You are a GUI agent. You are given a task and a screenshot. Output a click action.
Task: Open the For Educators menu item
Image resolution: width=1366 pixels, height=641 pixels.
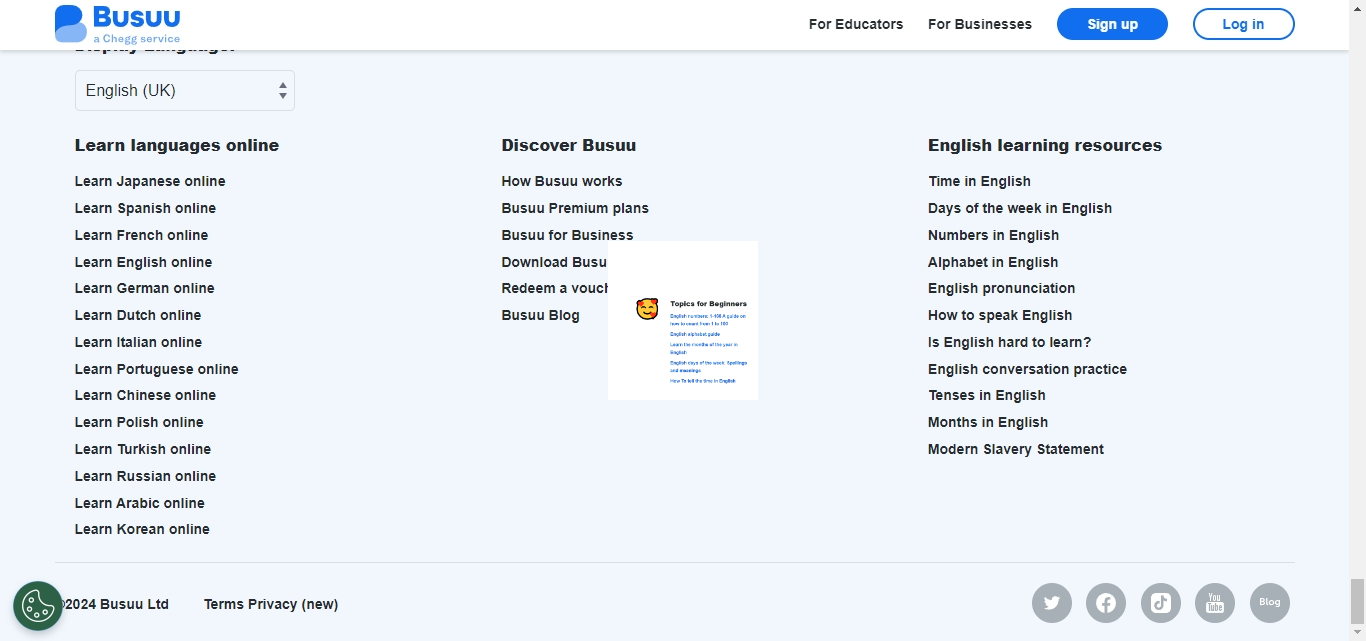[856, 24]
